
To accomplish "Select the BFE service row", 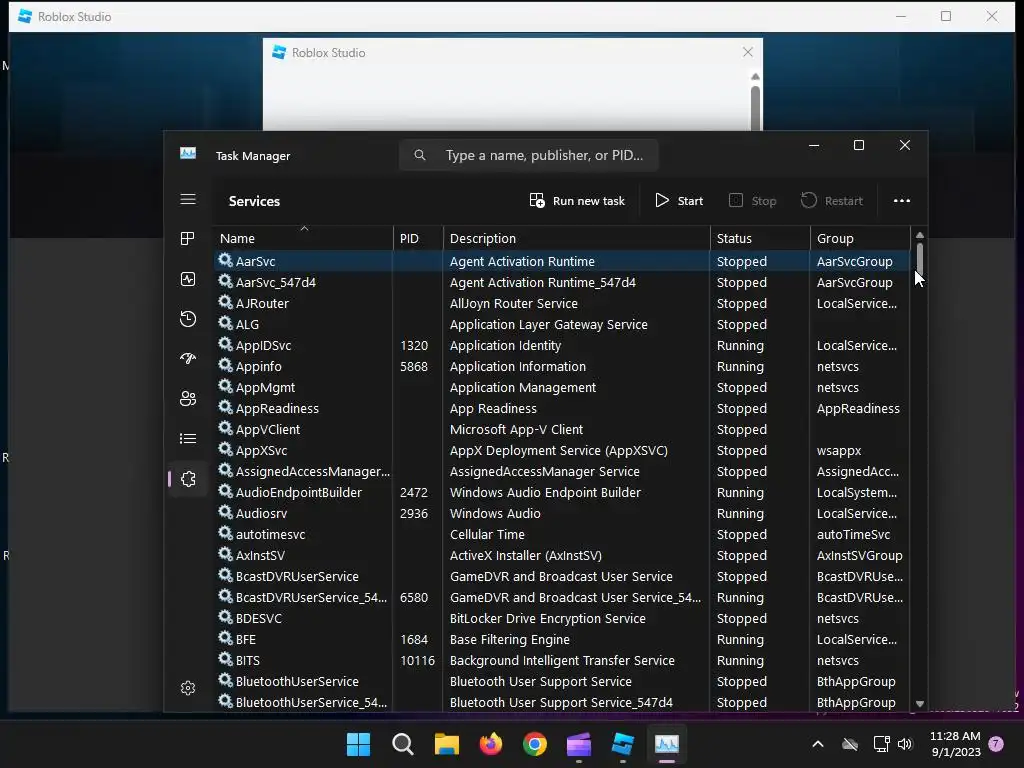I will [562, 639].
